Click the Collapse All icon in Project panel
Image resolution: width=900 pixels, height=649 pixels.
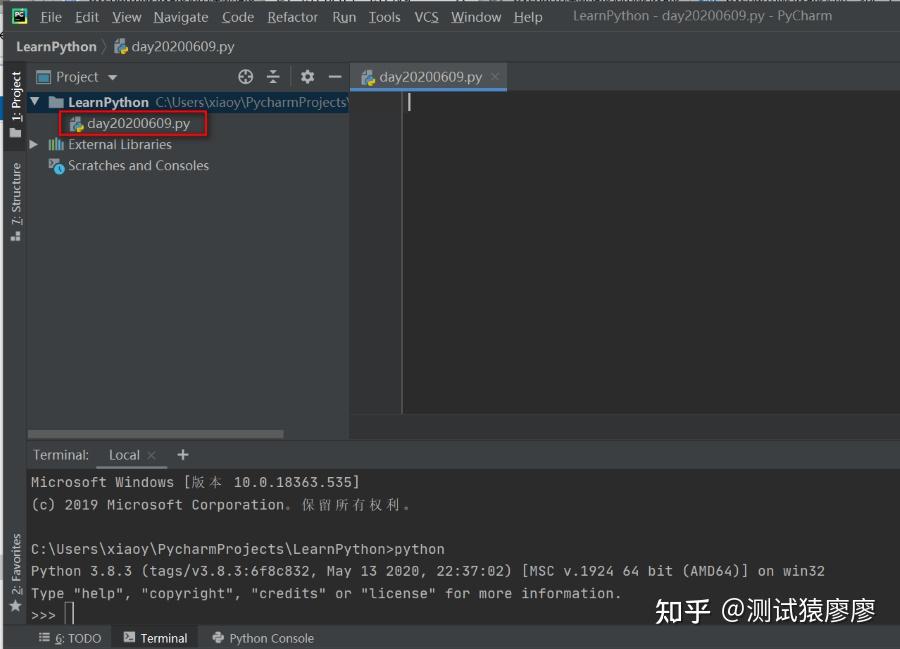[273, 76]
